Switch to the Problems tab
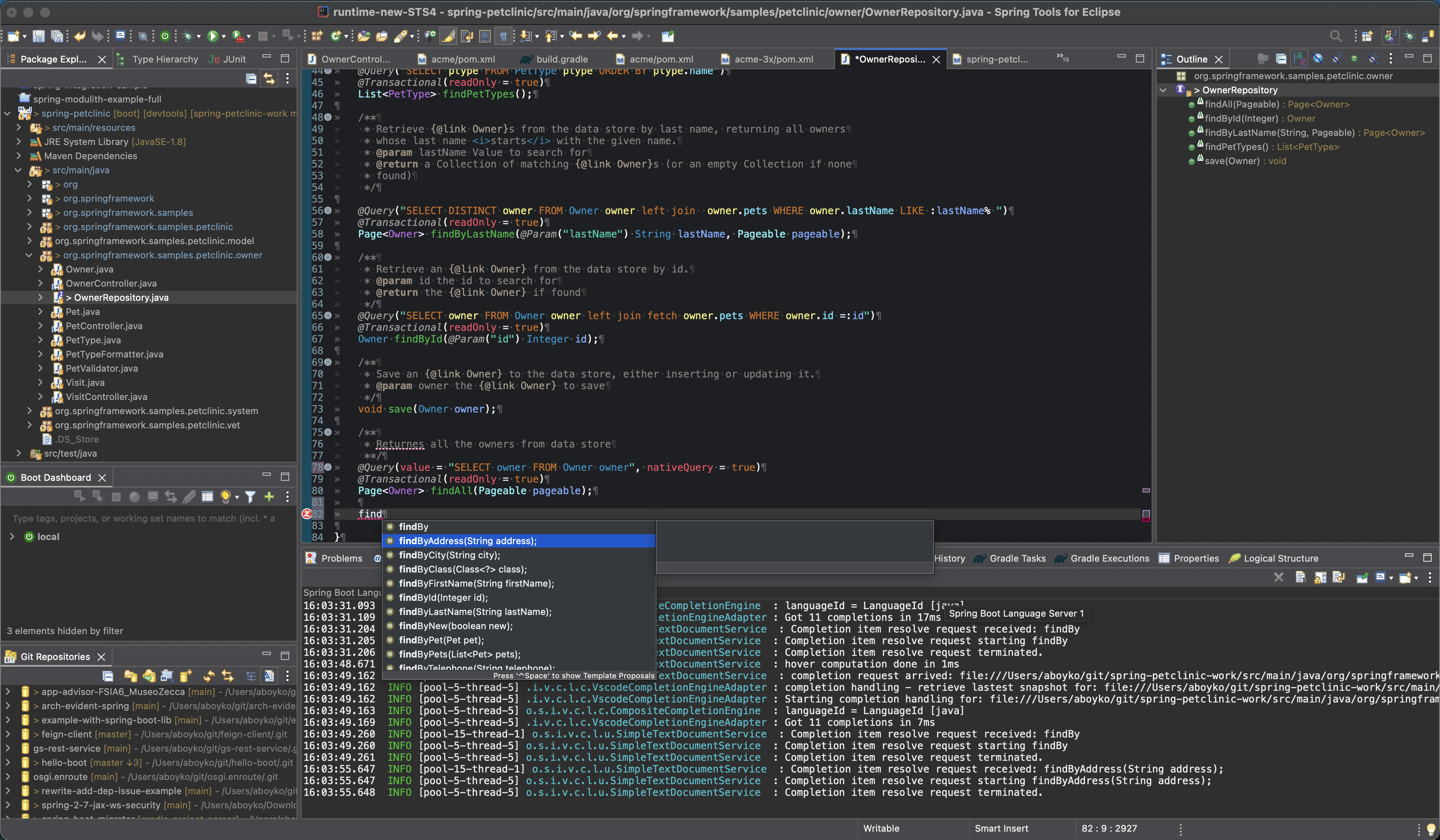Image resolution: width=1440 pixels, height=840 pixels. click(x=334, y=558)
